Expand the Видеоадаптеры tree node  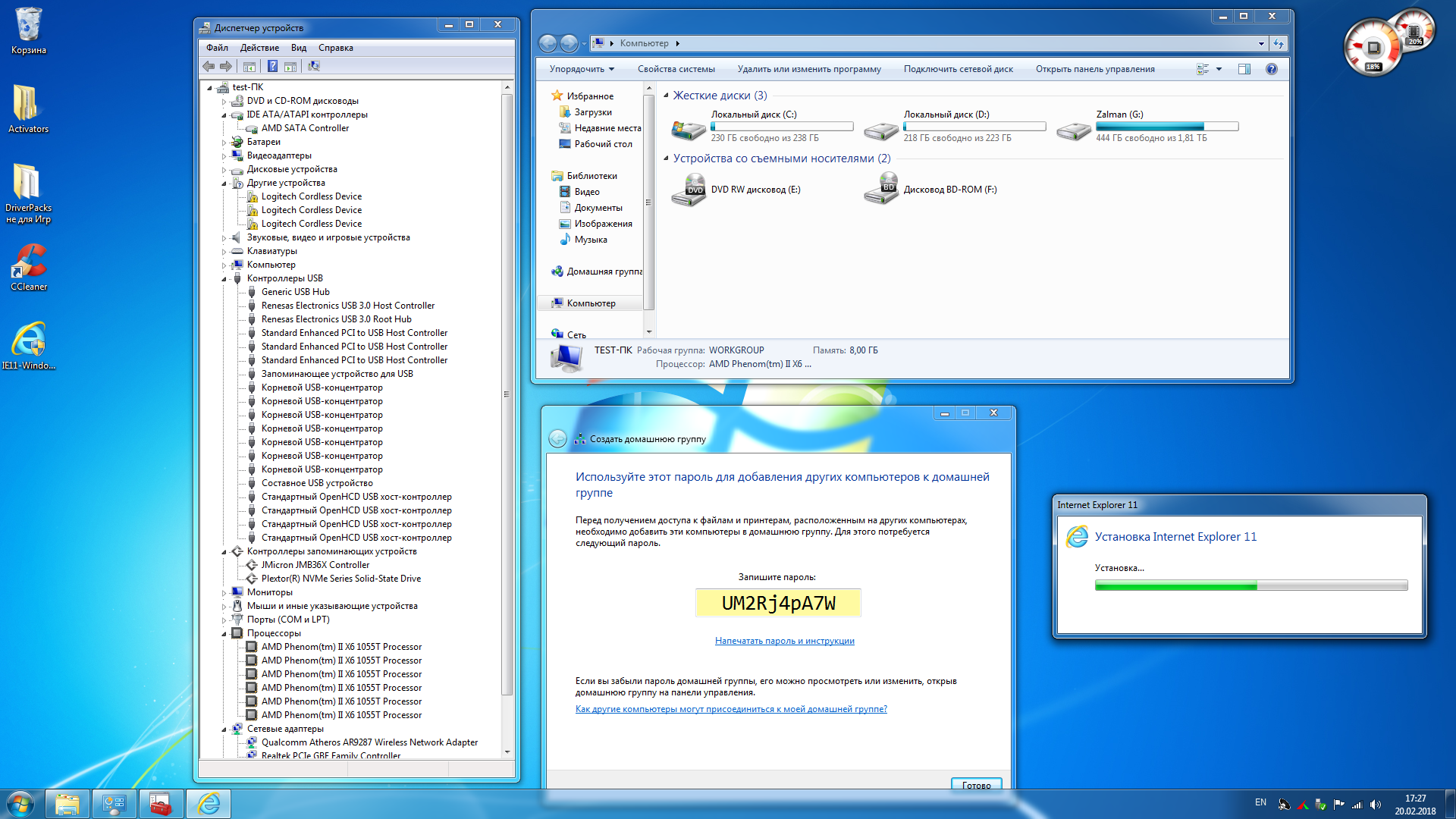224,156
